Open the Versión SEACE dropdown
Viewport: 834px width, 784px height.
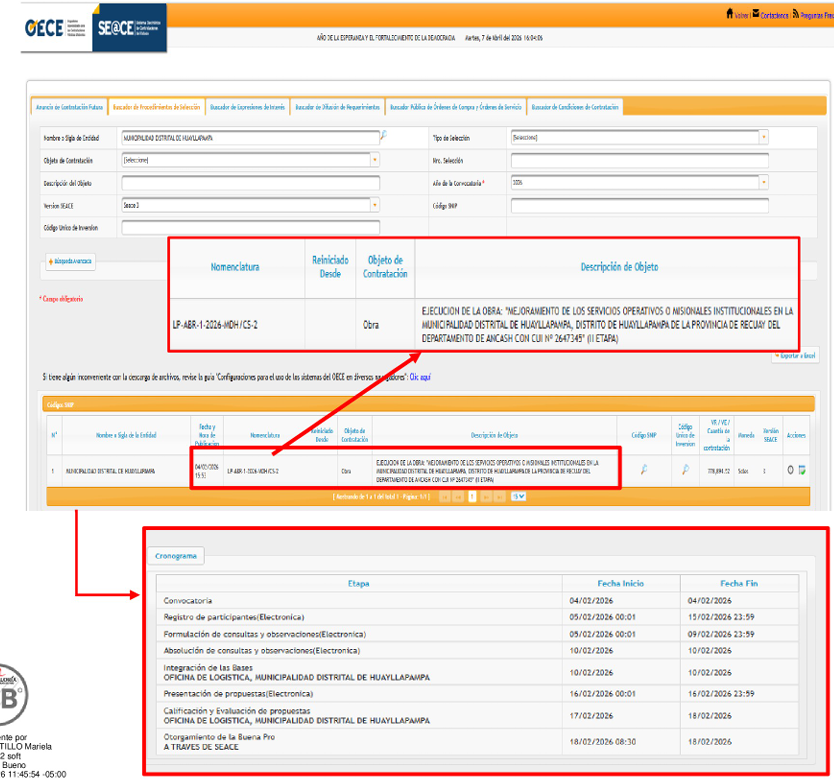(375, 205)
